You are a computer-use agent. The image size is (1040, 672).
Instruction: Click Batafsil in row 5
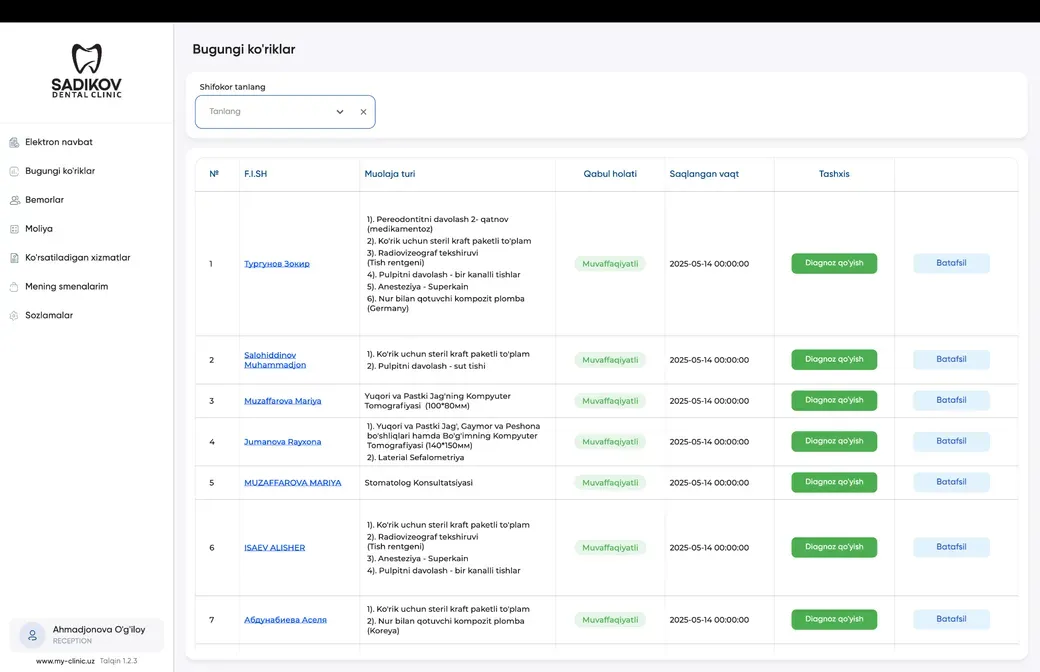click(x=951, y=482)
